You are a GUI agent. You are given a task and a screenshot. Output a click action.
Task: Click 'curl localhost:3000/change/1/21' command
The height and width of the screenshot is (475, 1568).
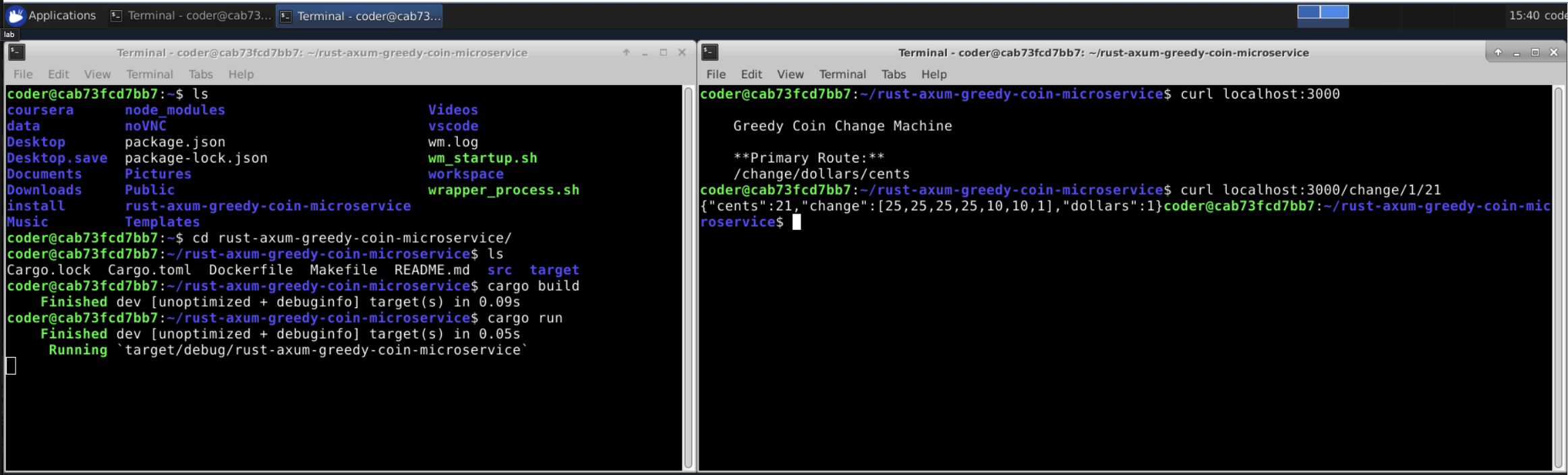click(x=1310, y=190)
